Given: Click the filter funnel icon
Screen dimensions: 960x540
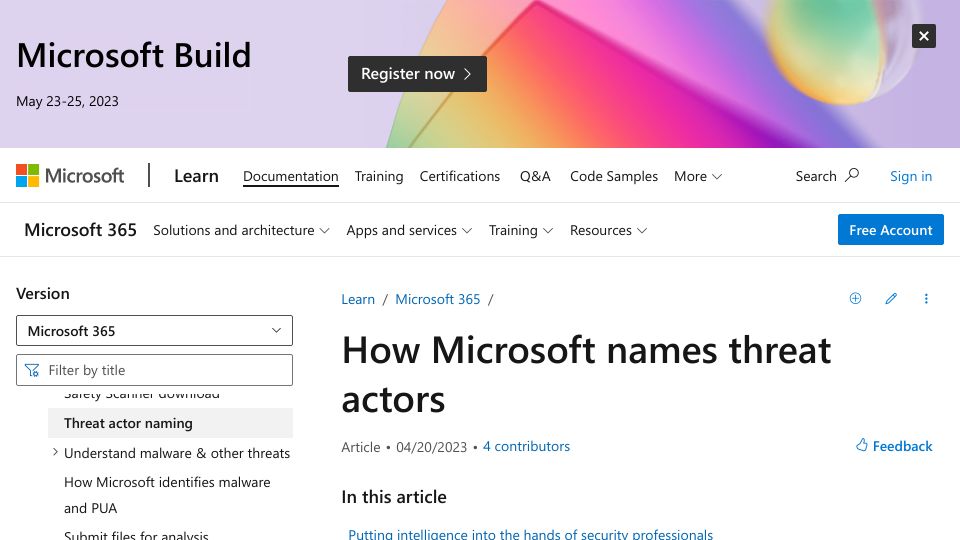Looking at the screenshot, I should pyautogui.click(x=32, y=370).
